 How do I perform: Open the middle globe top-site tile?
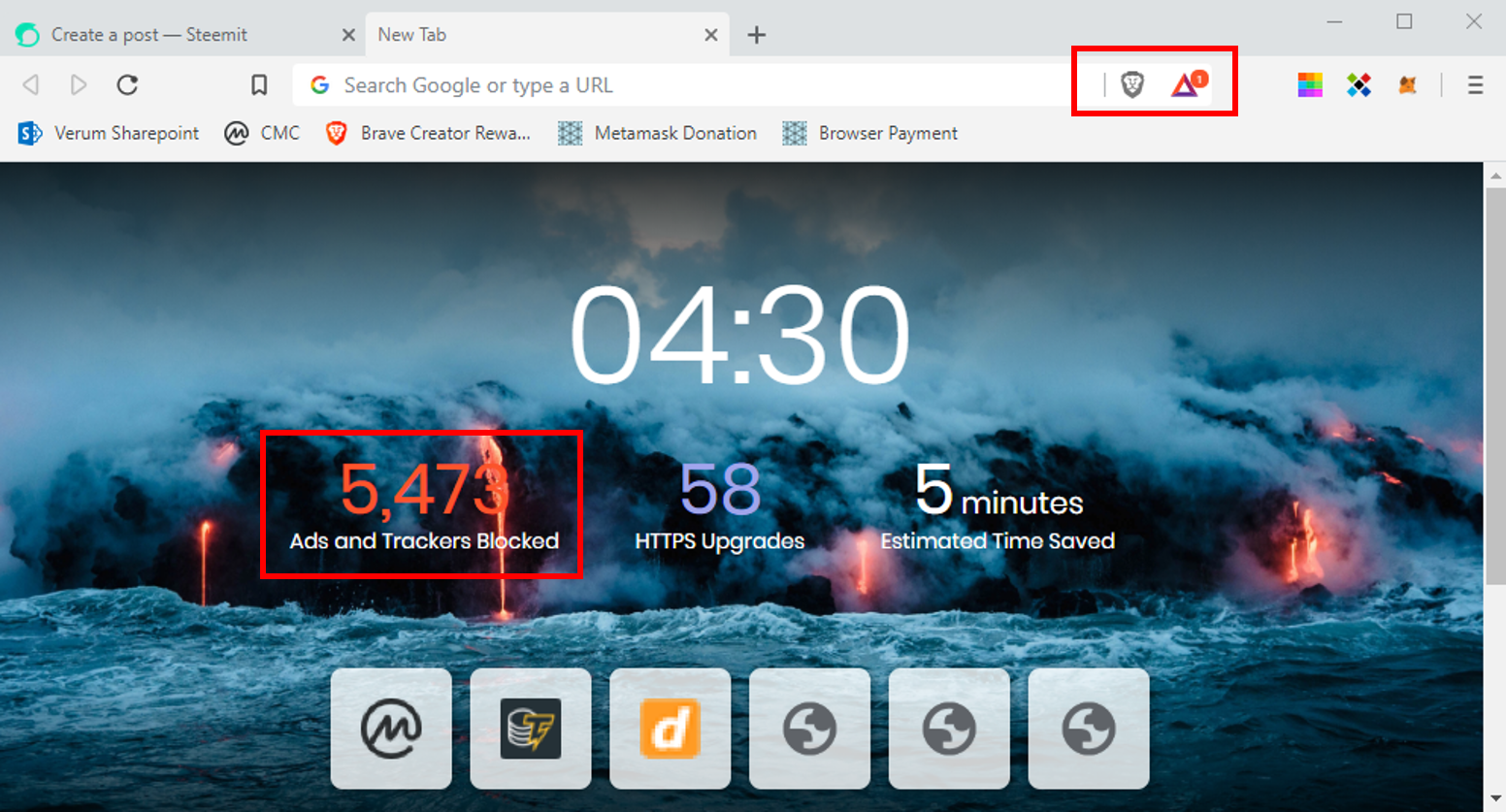click(949, 729)
